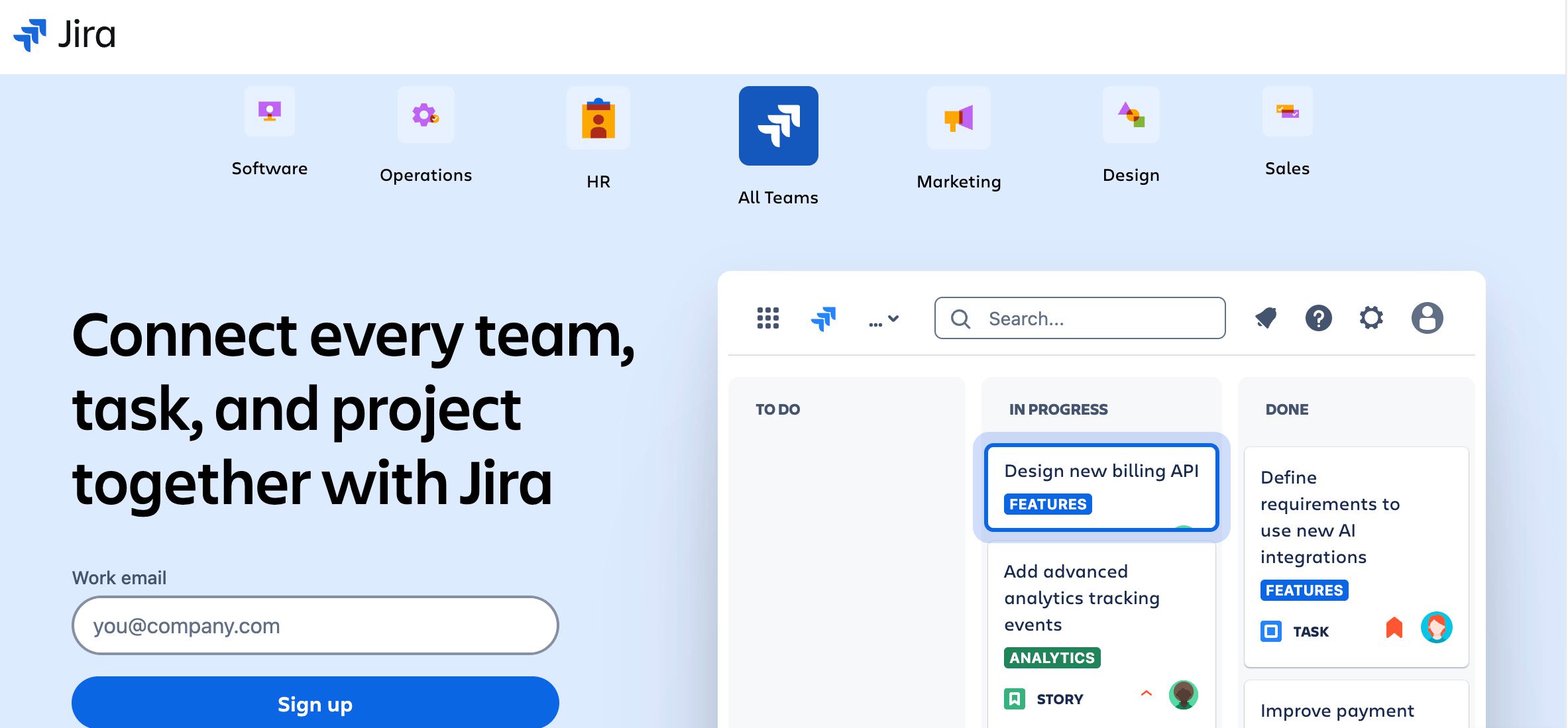1568x728 pixels.
Task: Select the Software team icon
Action: pyautogui.click(x=270, y=111)
